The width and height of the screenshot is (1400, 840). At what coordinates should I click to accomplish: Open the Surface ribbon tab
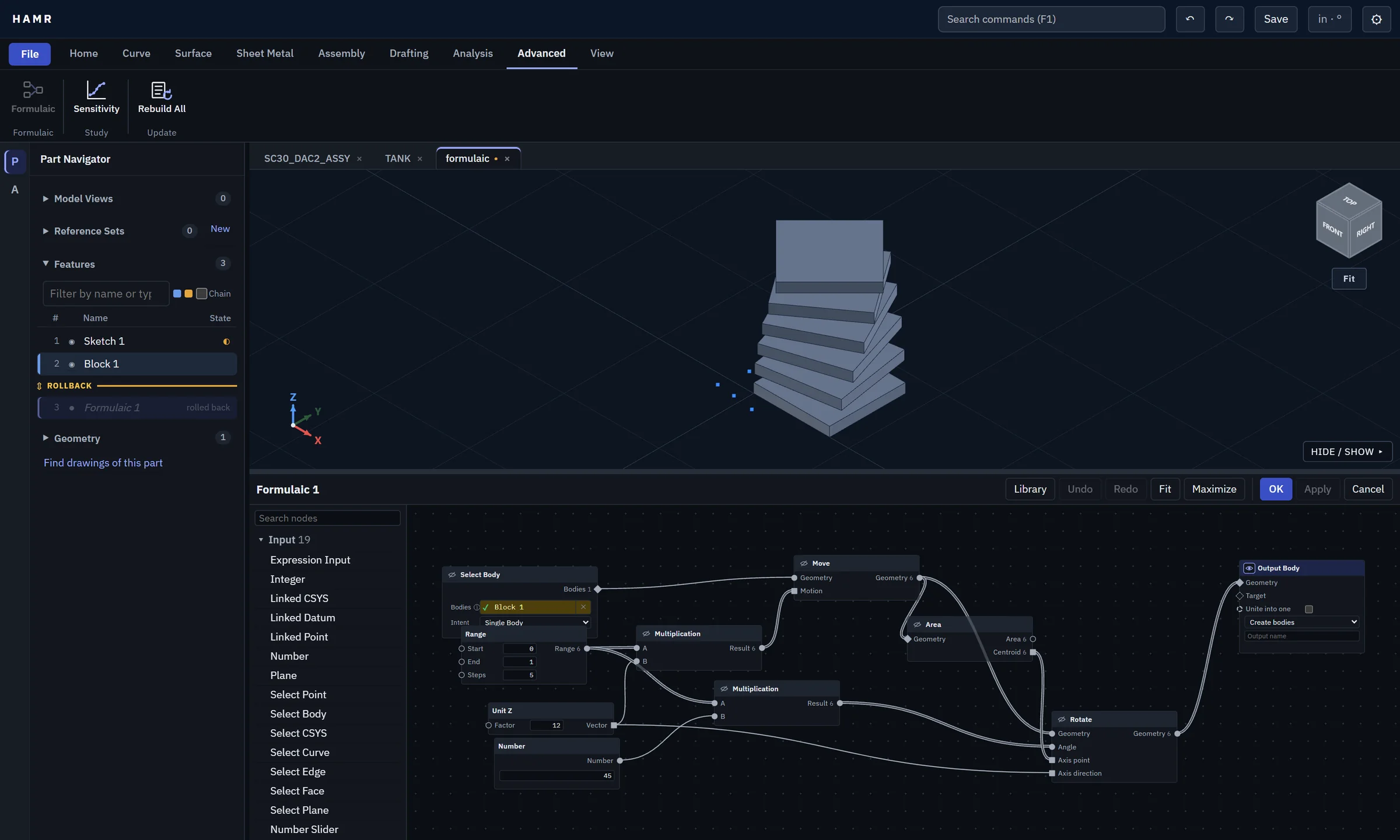coord(193,54)
